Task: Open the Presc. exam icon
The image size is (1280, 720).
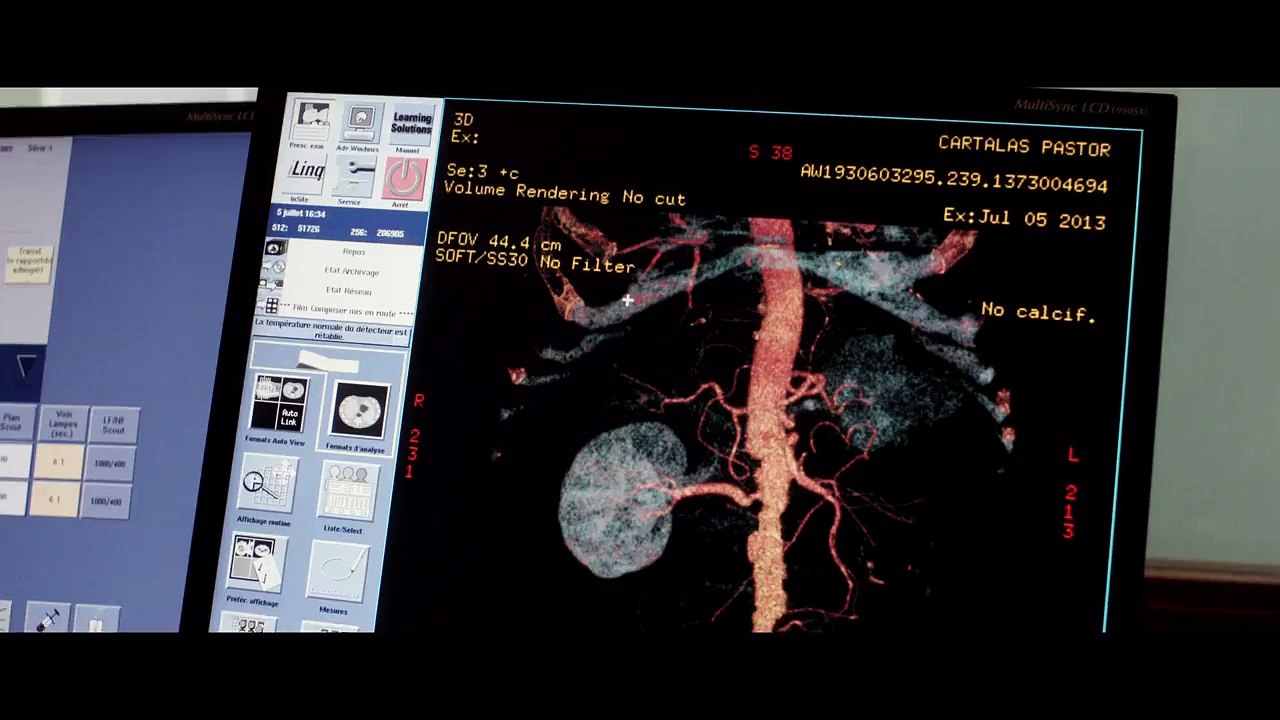Action: 312,122
